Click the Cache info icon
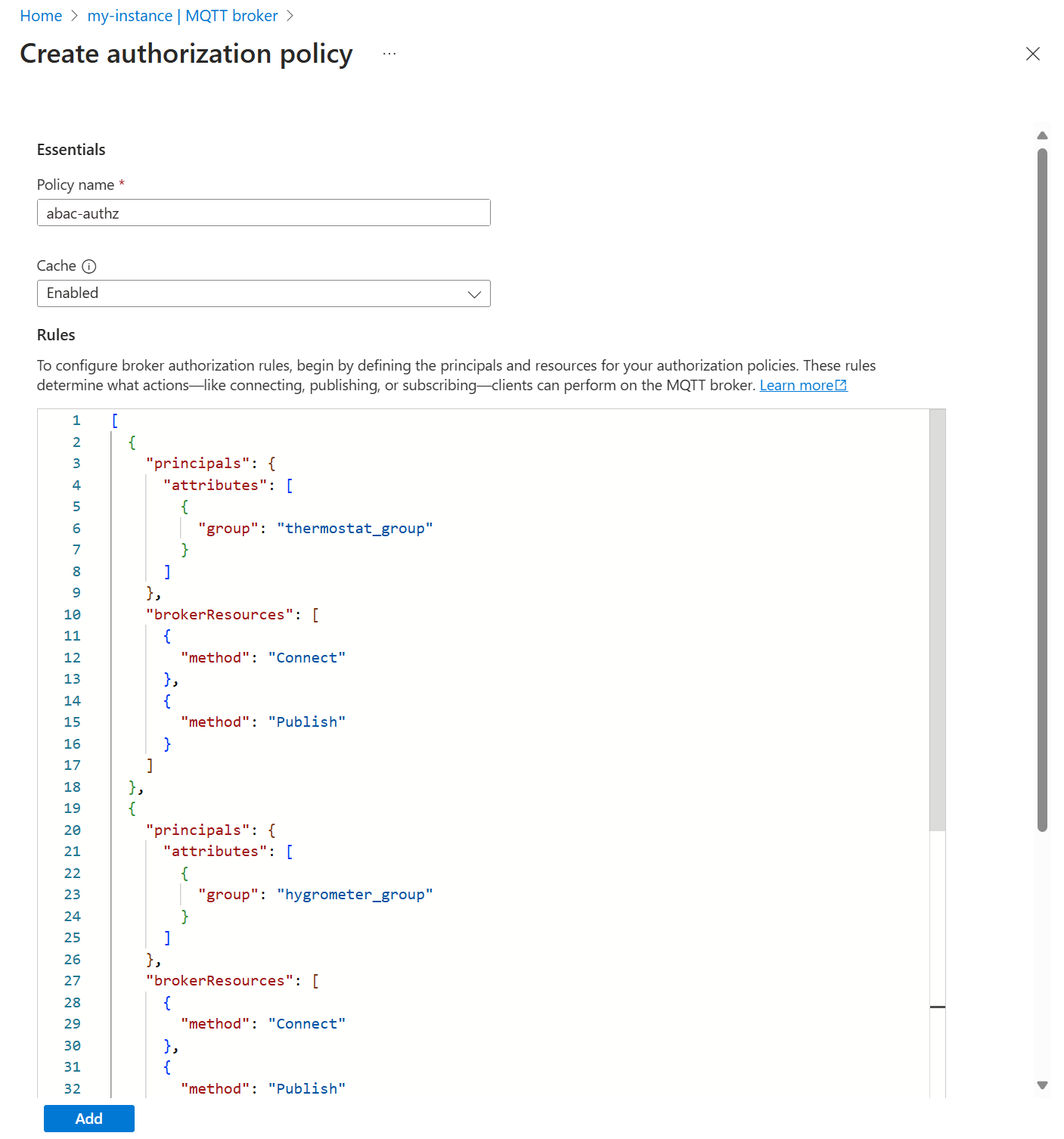The height and width of the screenshot is (1139, 1064). 90,265
